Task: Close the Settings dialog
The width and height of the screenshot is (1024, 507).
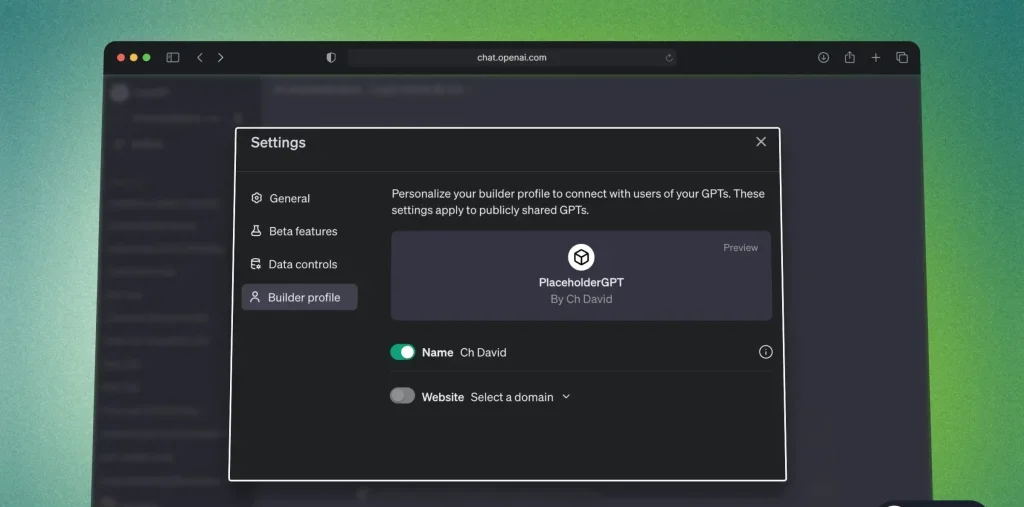Action: tap(761, 142)
